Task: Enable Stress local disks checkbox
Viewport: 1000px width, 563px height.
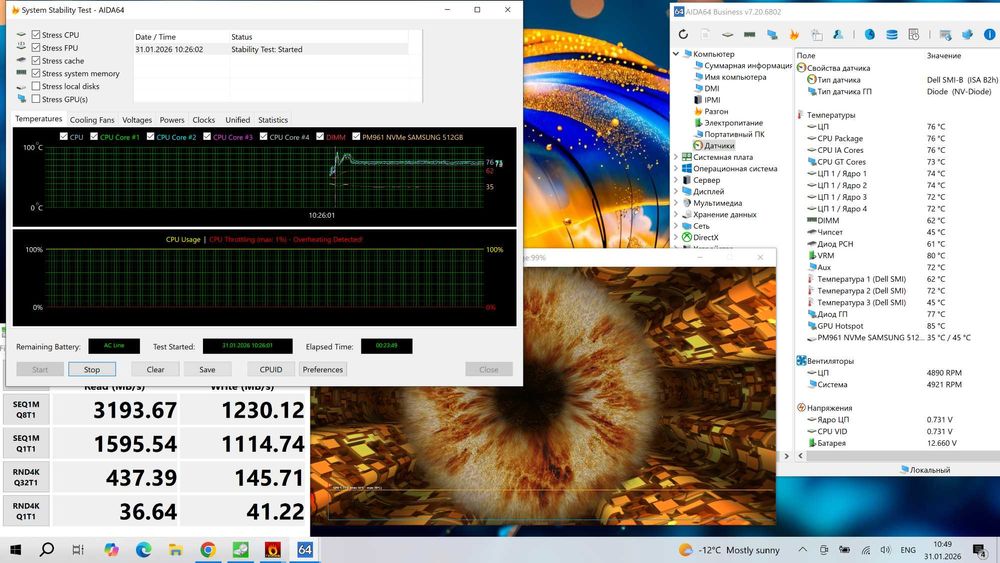Action: (36, 86)
